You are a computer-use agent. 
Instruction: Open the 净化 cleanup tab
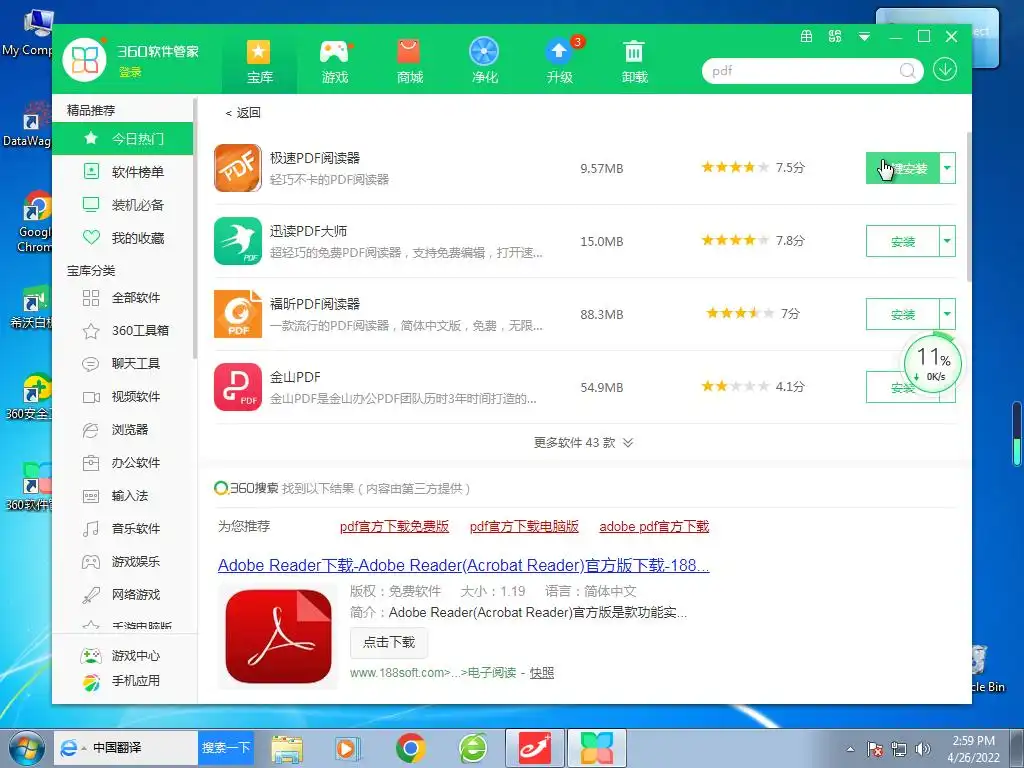coord(485,62)
